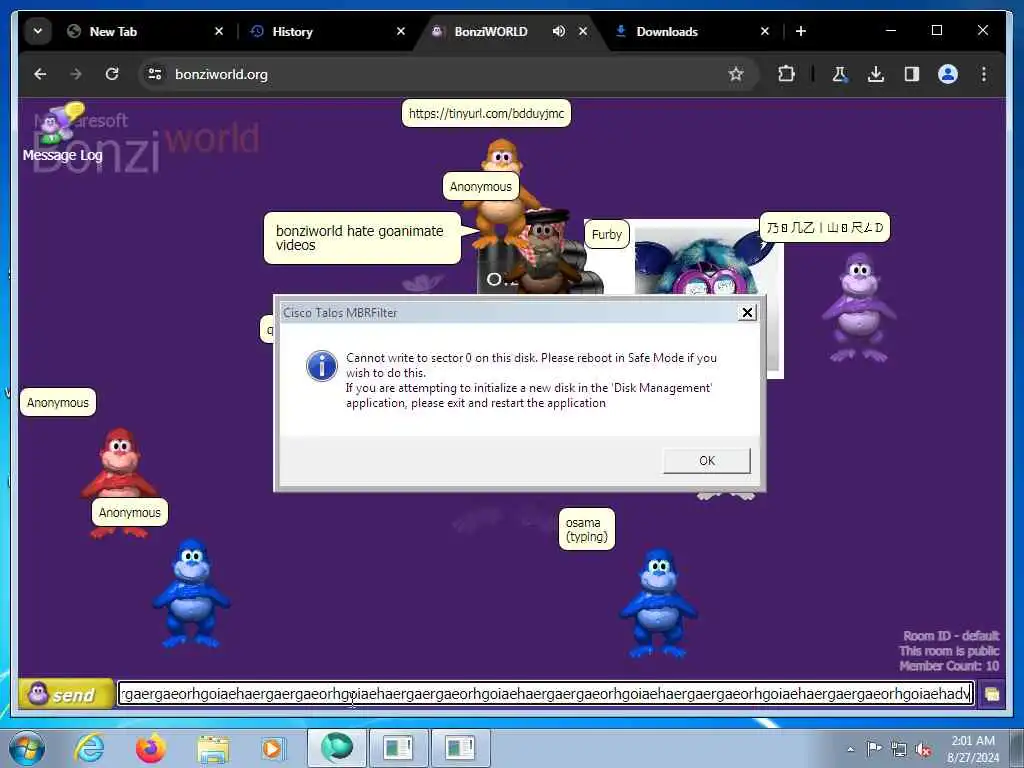Screen dimensions: 1024x768
Task: Bookmark this page with the star icon
Action: point(736,74)
